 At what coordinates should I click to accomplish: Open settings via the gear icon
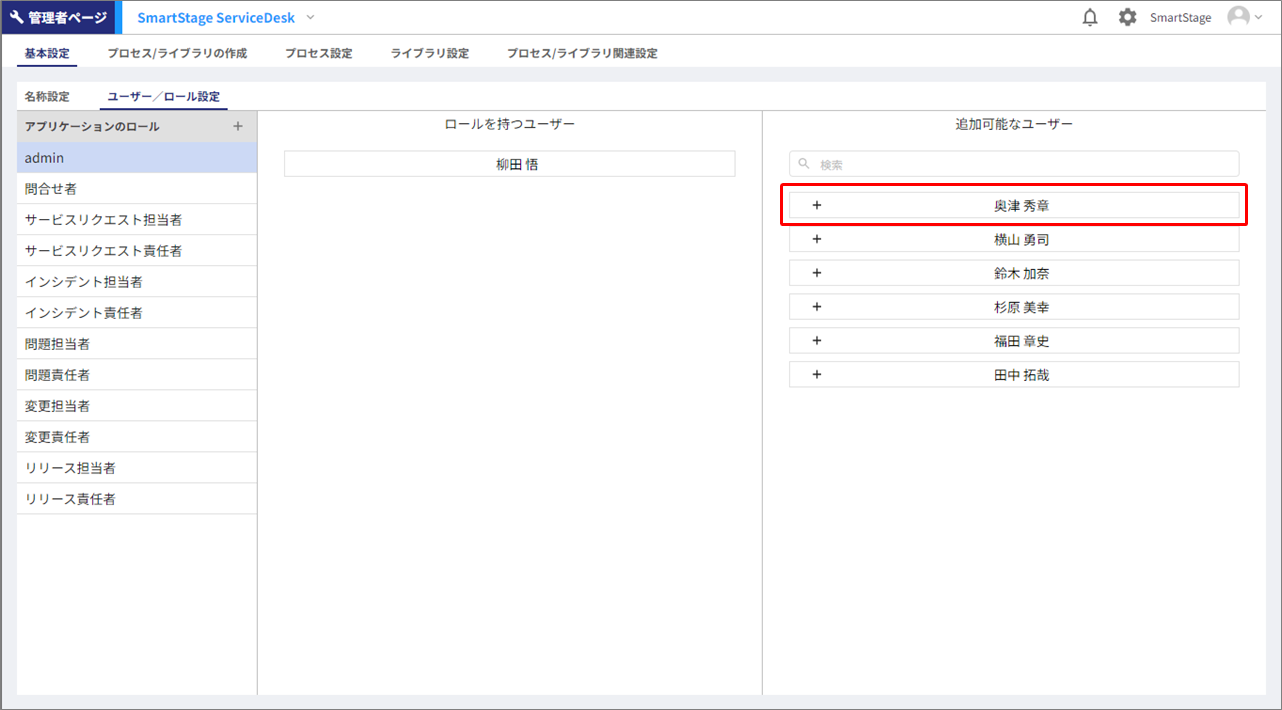click(1127, 18)
